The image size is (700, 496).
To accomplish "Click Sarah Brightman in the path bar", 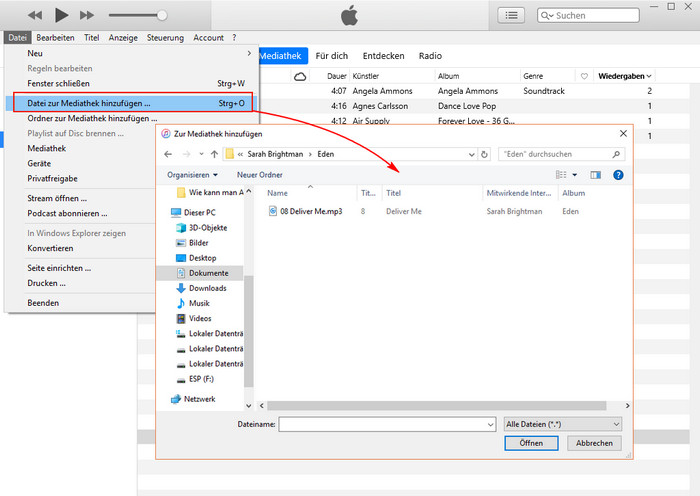I will (275, 154).
